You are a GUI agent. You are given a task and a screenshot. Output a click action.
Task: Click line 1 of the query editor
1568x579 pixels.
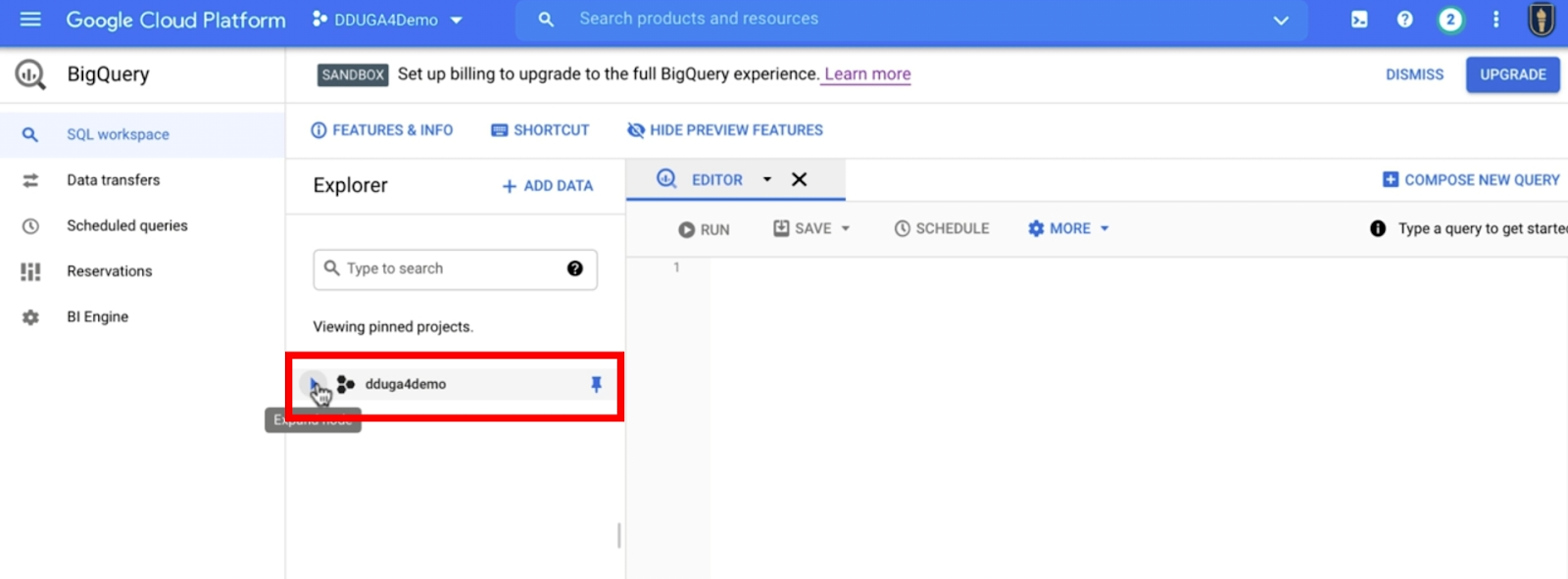click(x=1137, y=267)
